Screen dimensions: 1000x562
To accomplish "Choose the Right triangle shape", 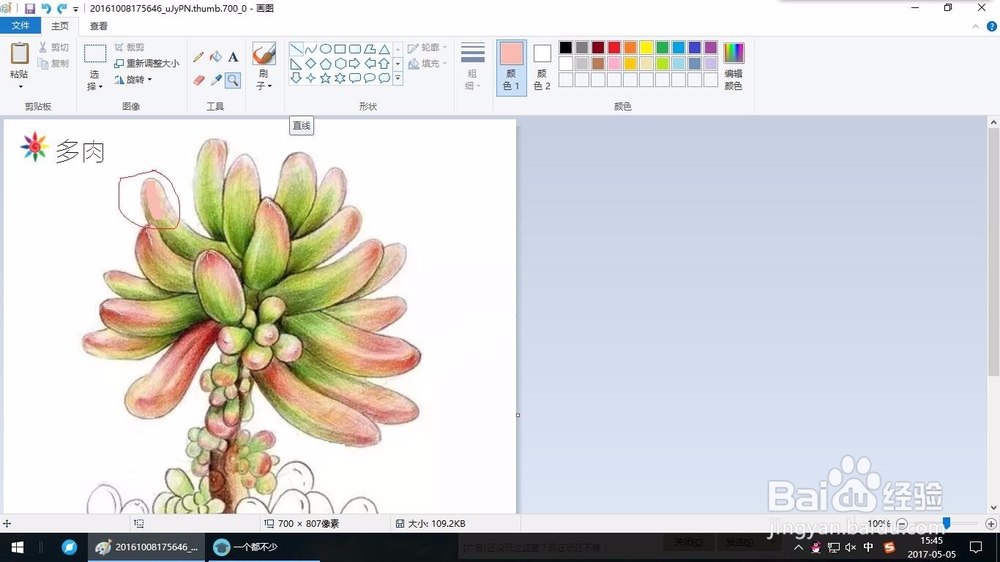I will (296, 64).
